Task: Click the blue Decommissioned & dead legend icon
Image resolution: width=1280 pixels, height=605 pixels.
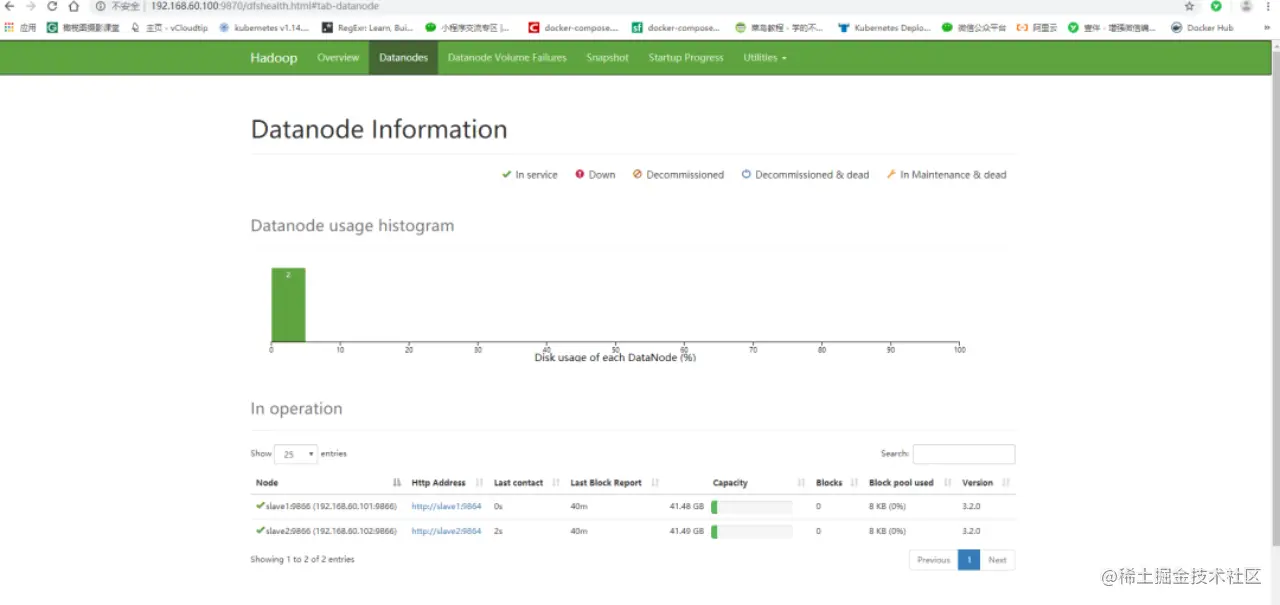Action: [x=746, y=175]
